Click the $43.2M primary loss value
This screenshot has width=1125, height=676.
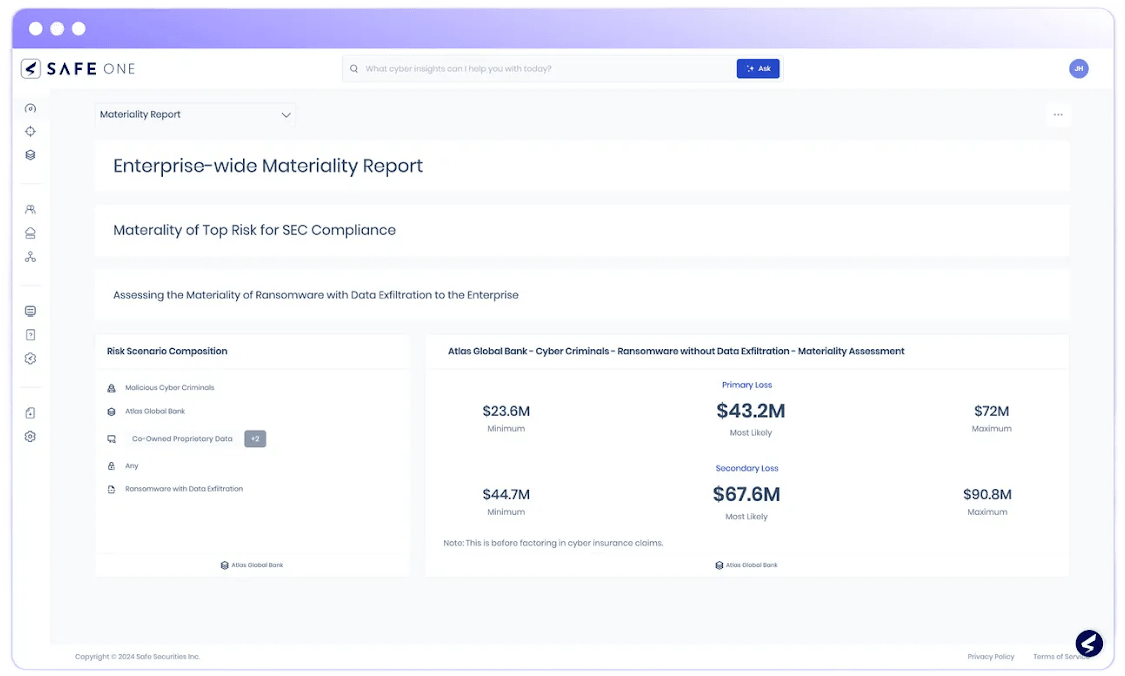pos(750,410)
